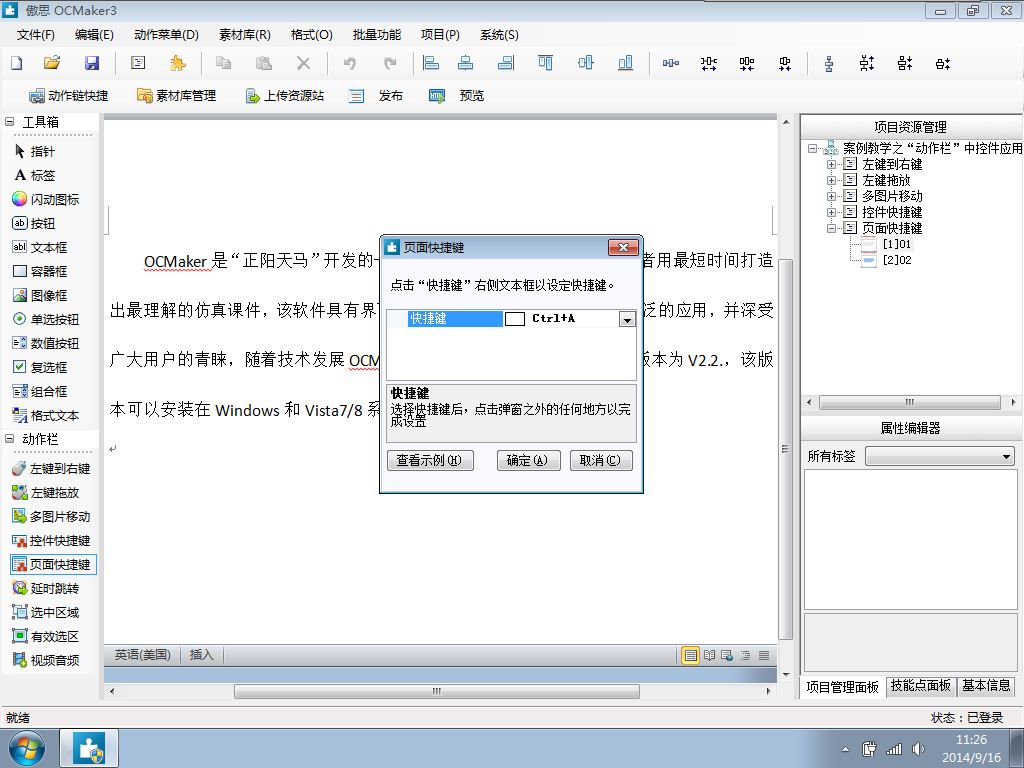The image size is (1024, 768).
Task: Select 选中区域 selected region action
Action: (x=46, y=613)
